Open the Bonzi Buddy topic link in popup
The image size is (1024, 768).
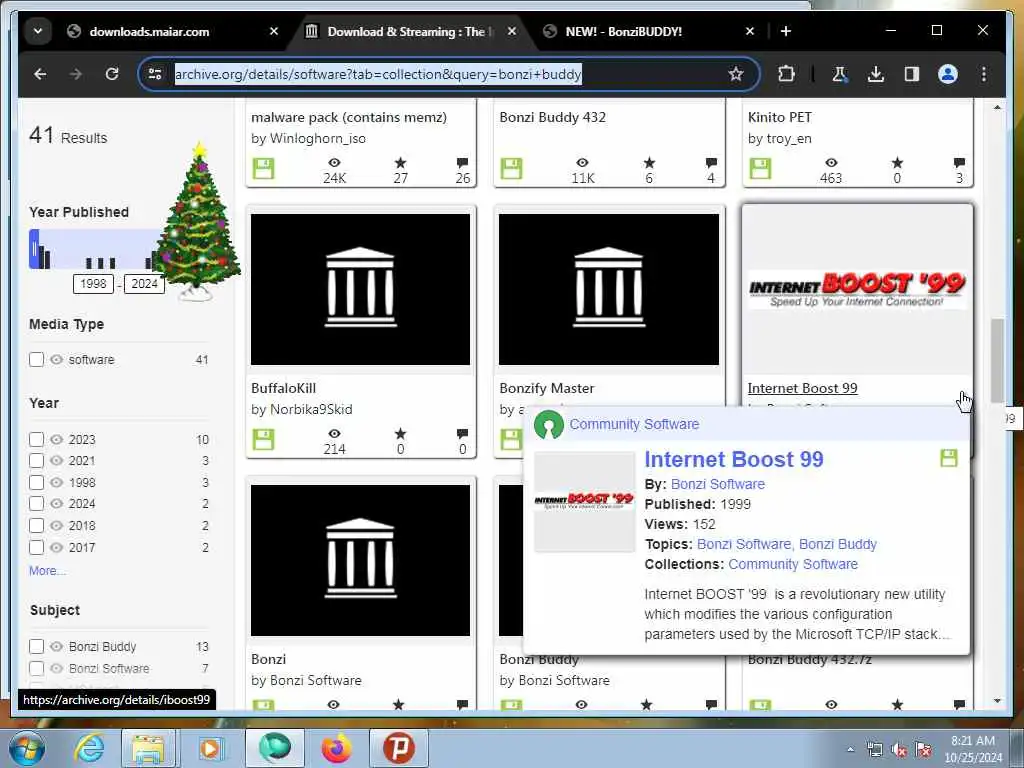tap(838, 544)
